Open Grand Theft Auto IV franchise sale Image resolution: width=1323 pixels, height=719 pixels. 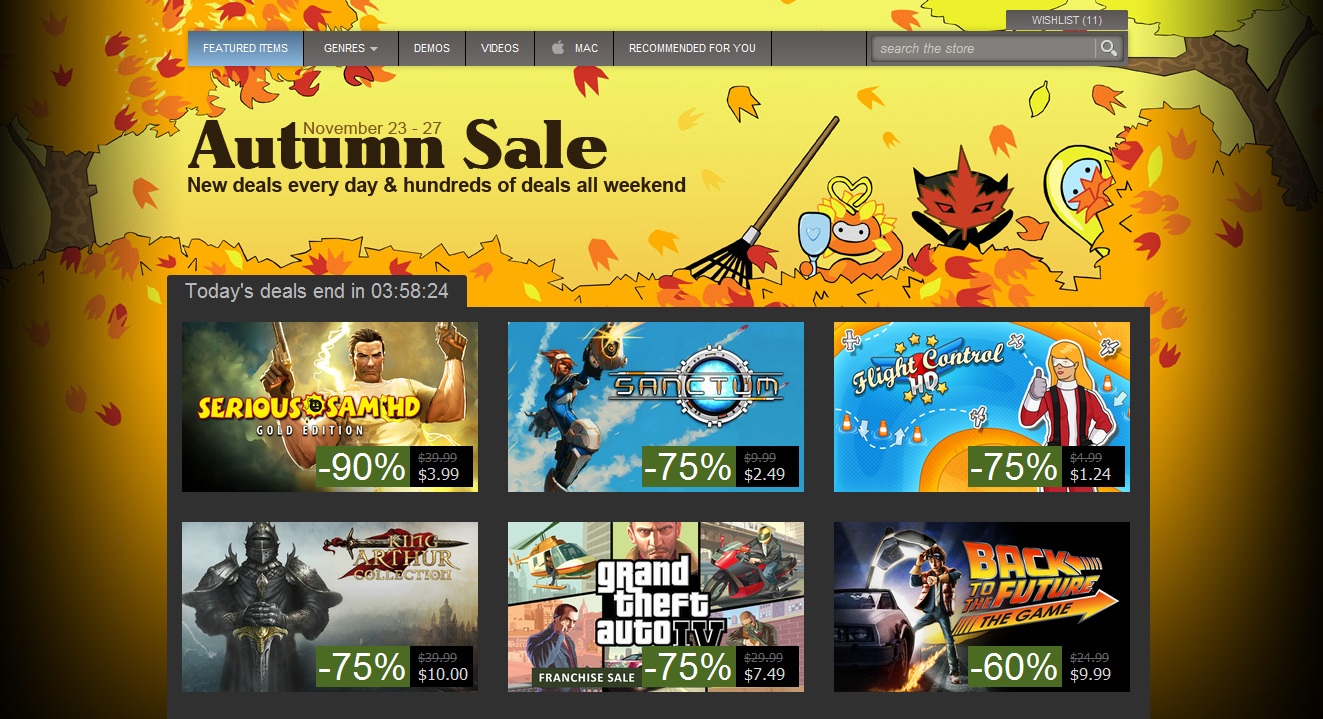pyautogui.click(x=656, y=607)
